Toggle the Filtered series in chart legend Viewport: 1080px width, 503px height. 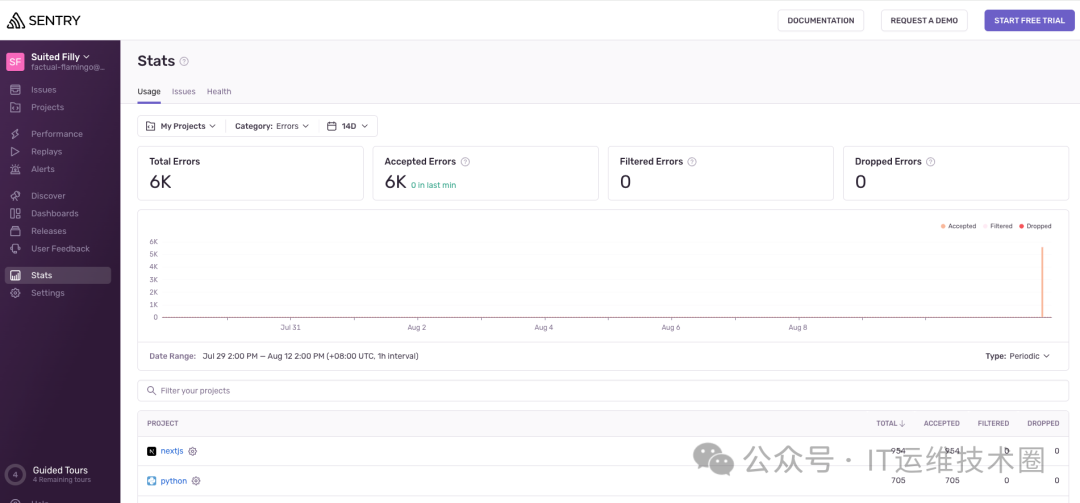pos(997,226)
